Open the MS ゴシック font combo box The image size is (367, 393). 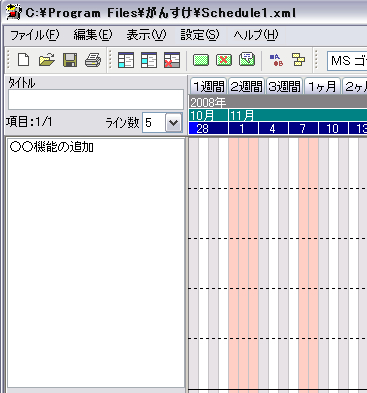347,61
